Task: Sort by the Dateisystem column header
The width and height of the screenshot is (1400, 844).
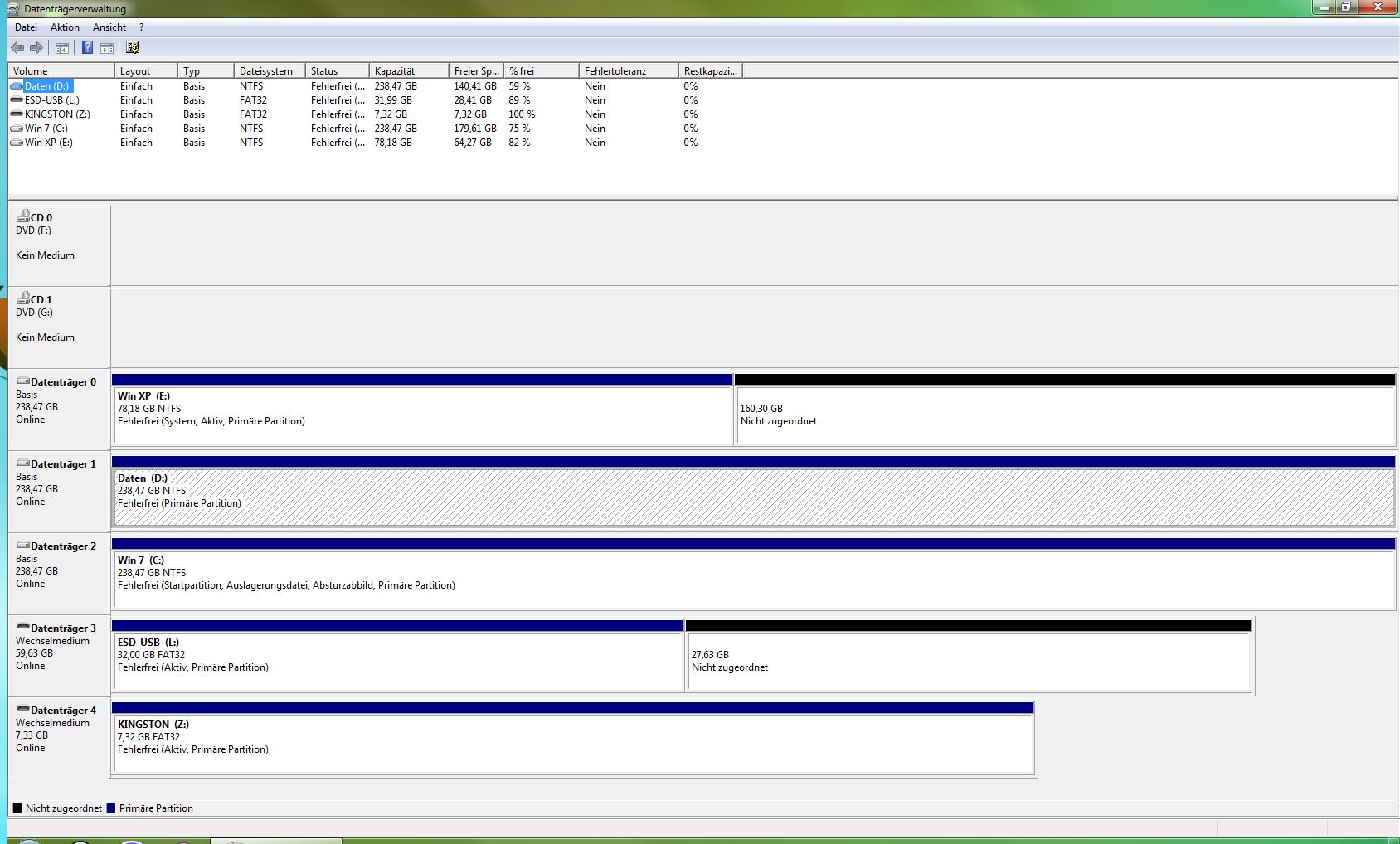Action: coord(270,71)
